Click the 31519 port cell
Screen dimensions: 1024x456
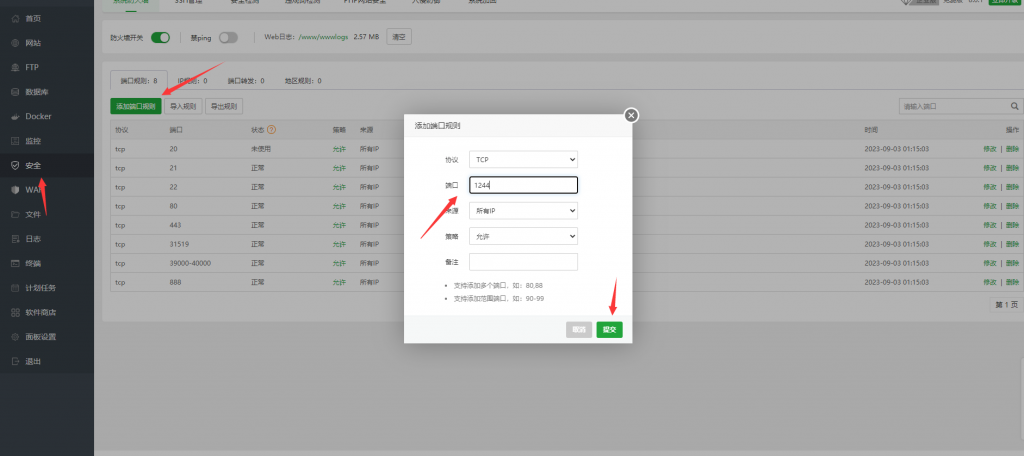pyautogui.click(x=178, y=244)
